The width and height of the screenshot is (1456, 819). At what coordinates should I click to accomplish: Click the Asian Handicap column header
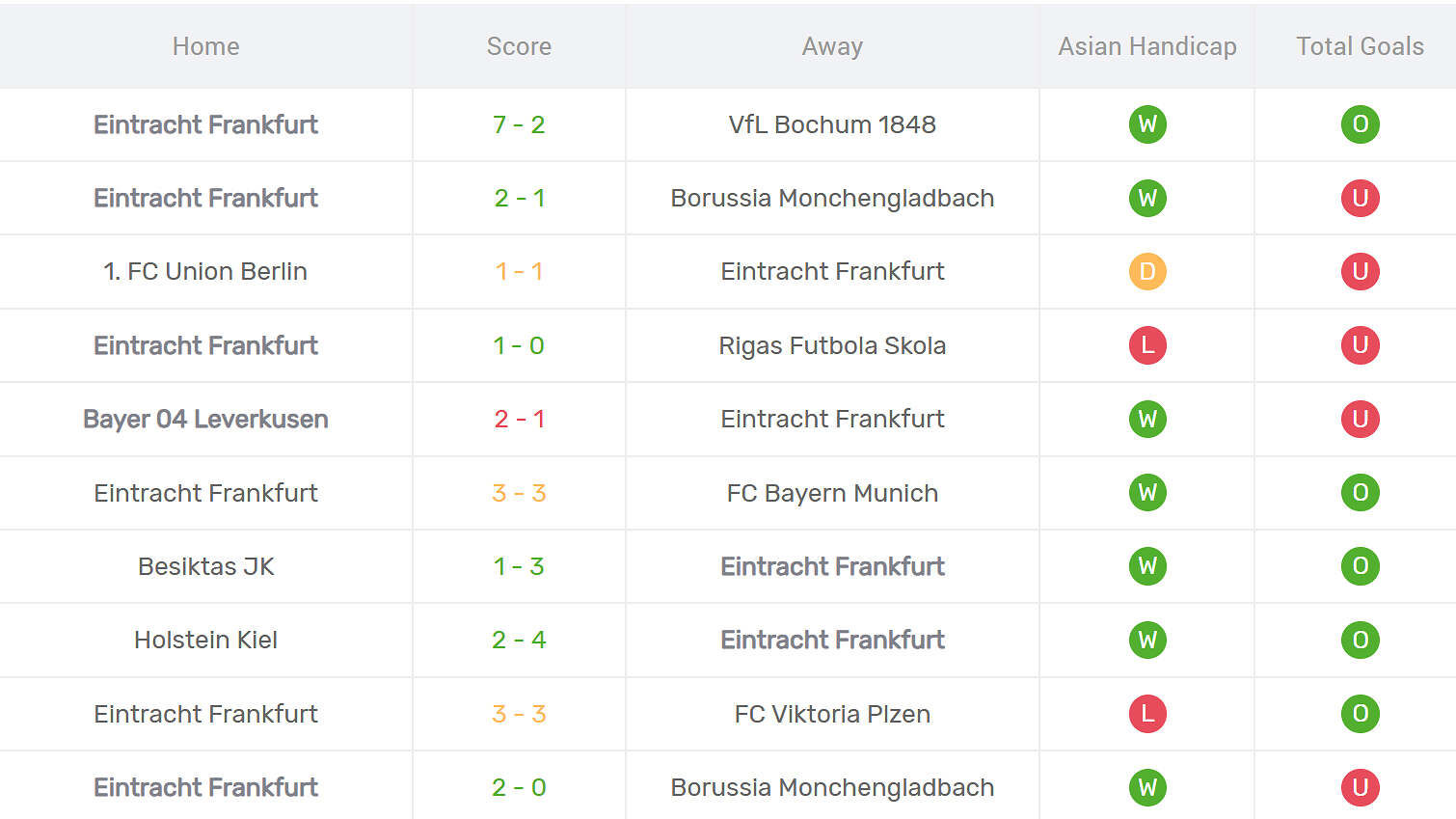pos(1147,46)
